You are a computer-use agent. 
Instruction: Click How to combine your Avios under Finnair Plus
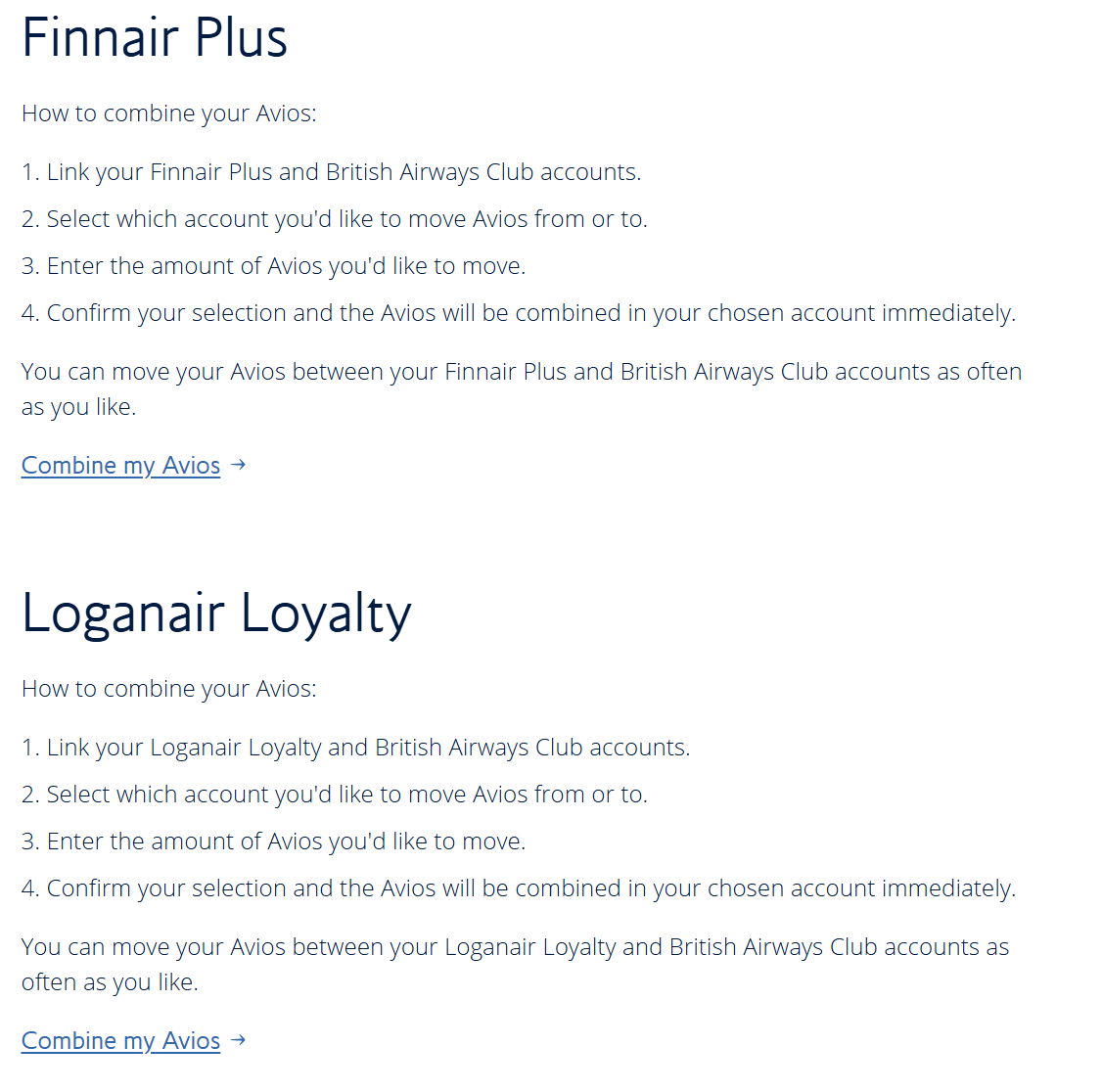click(x=168, y=114)
